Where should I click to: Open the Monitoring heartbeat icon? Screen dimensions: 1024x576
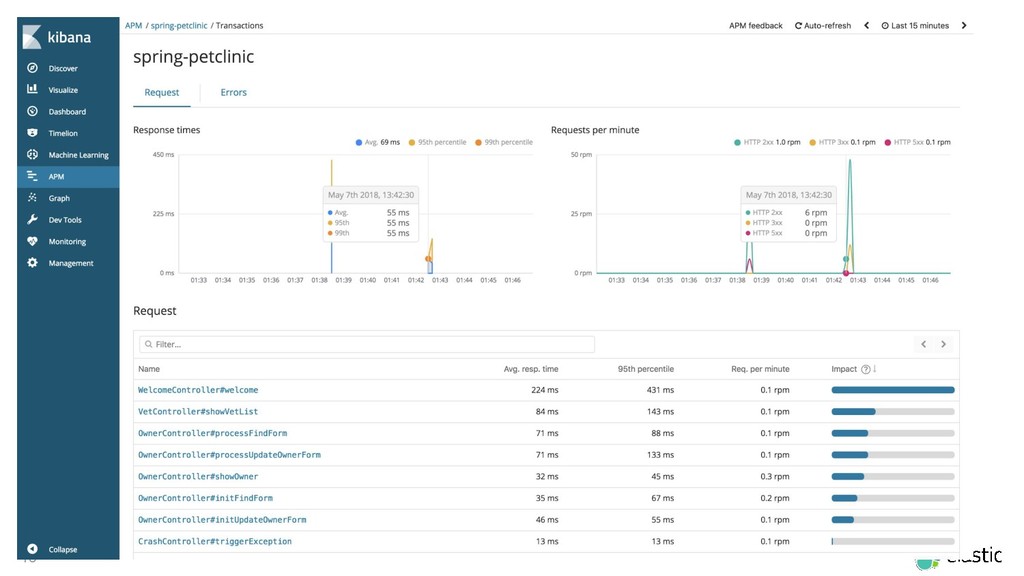point(32,242)
